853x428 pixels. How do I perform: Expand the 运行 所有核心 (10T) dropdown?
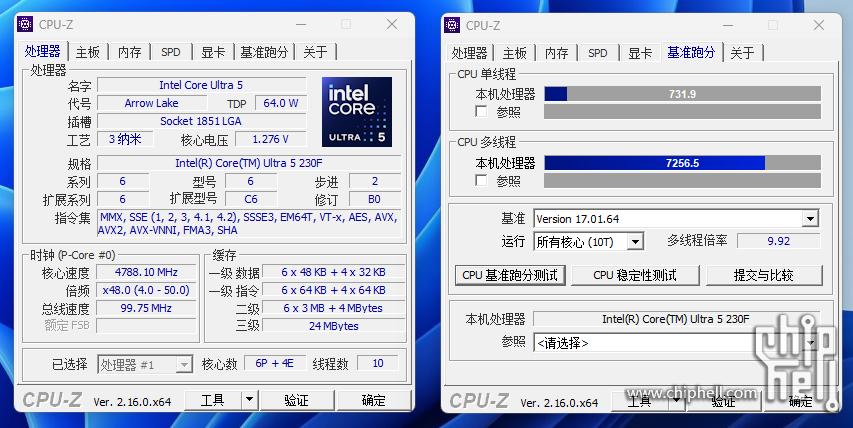(x=634, y=242)
